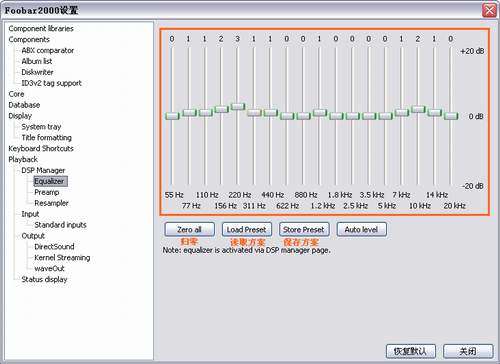Click the 880 Hz band slider
The width and height of the screenshot is (500, 364).
click(303, 116)
